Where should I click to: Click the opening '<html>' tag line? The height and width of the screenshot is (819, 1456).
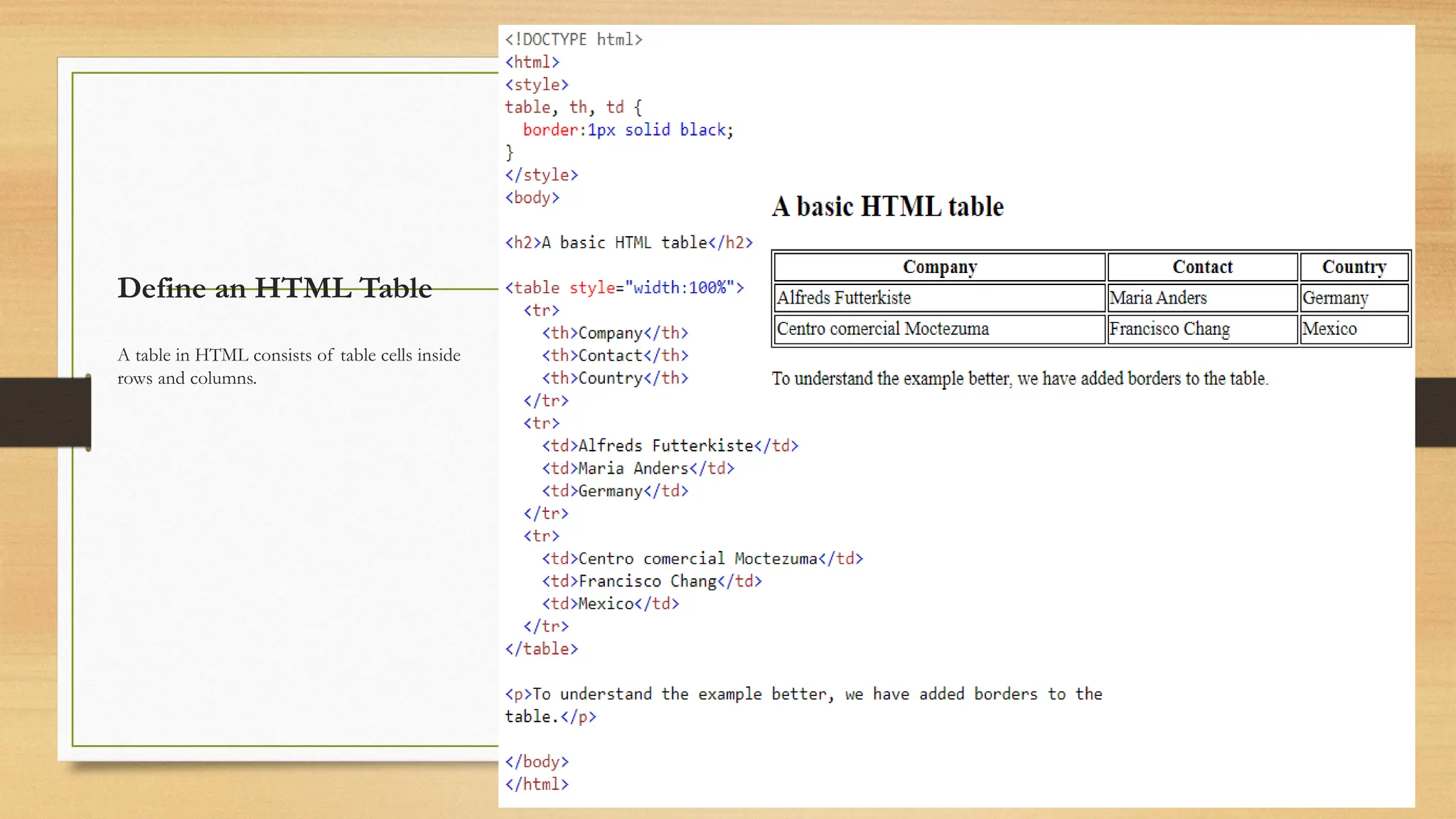[532, 63]
